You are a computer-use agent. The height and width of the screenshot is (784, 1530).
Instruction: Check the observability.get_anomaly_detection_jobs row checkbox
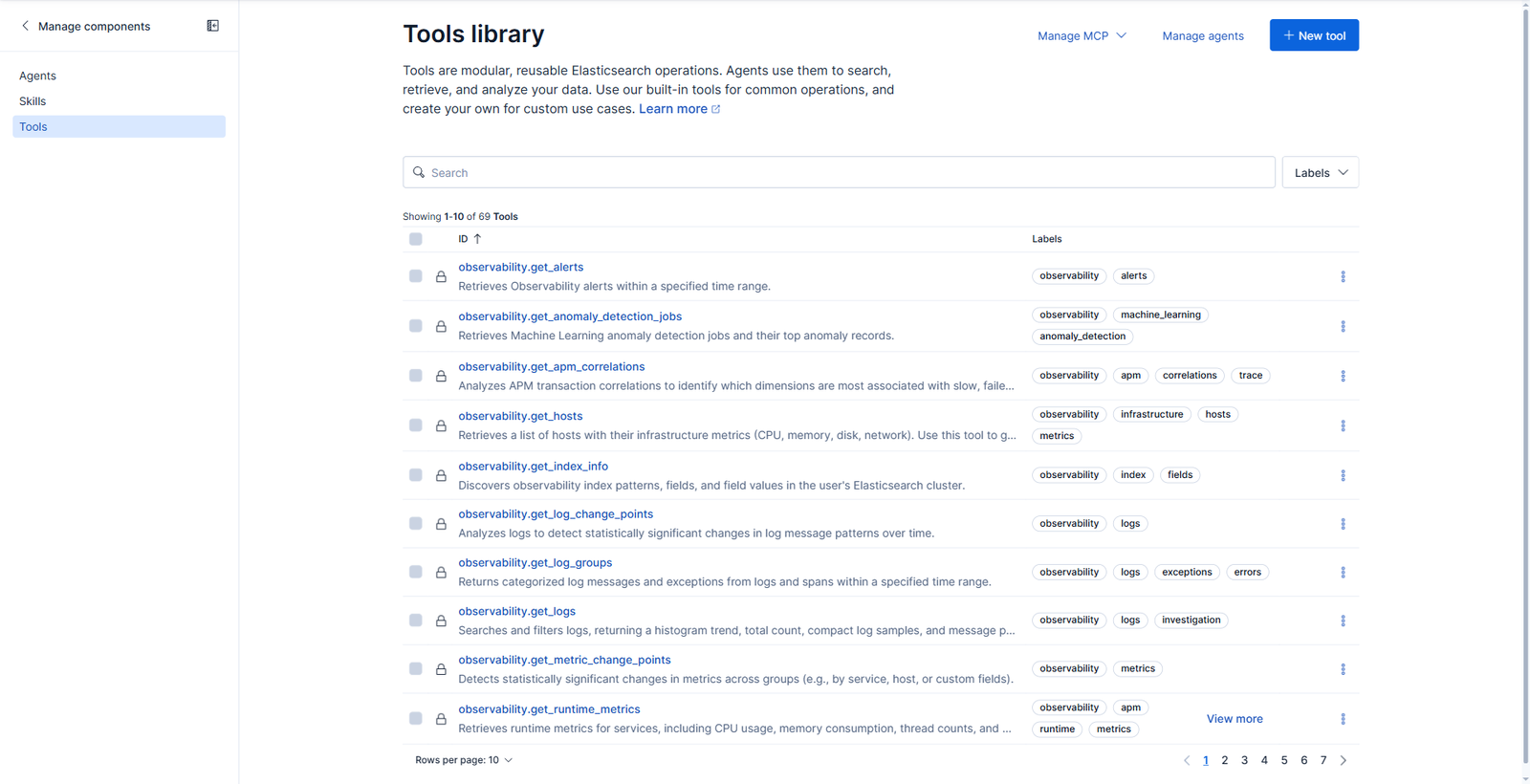(x=416, y=326)
